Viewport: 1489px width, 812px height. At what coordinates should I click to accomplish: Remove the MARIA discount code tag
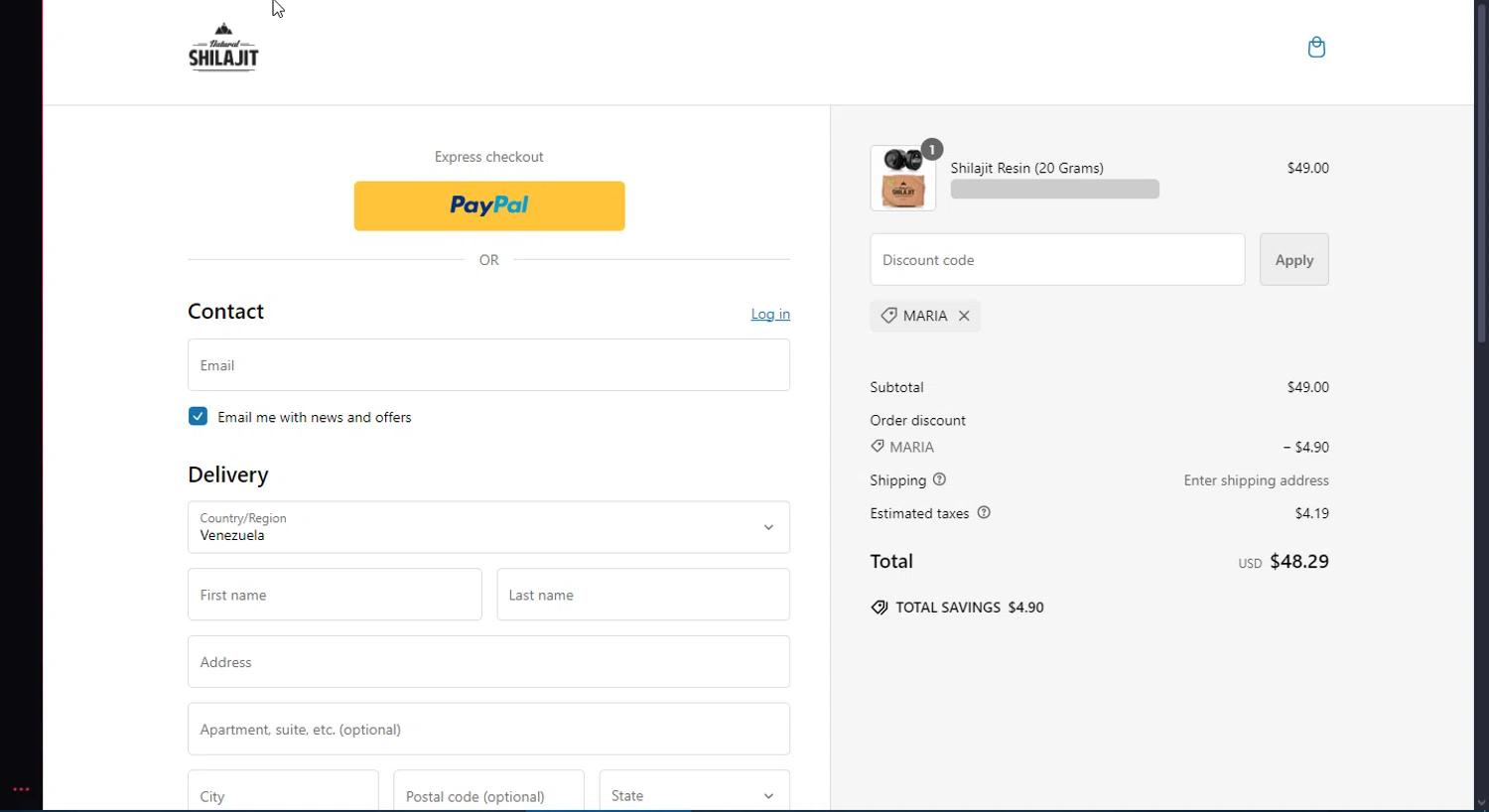964,316
